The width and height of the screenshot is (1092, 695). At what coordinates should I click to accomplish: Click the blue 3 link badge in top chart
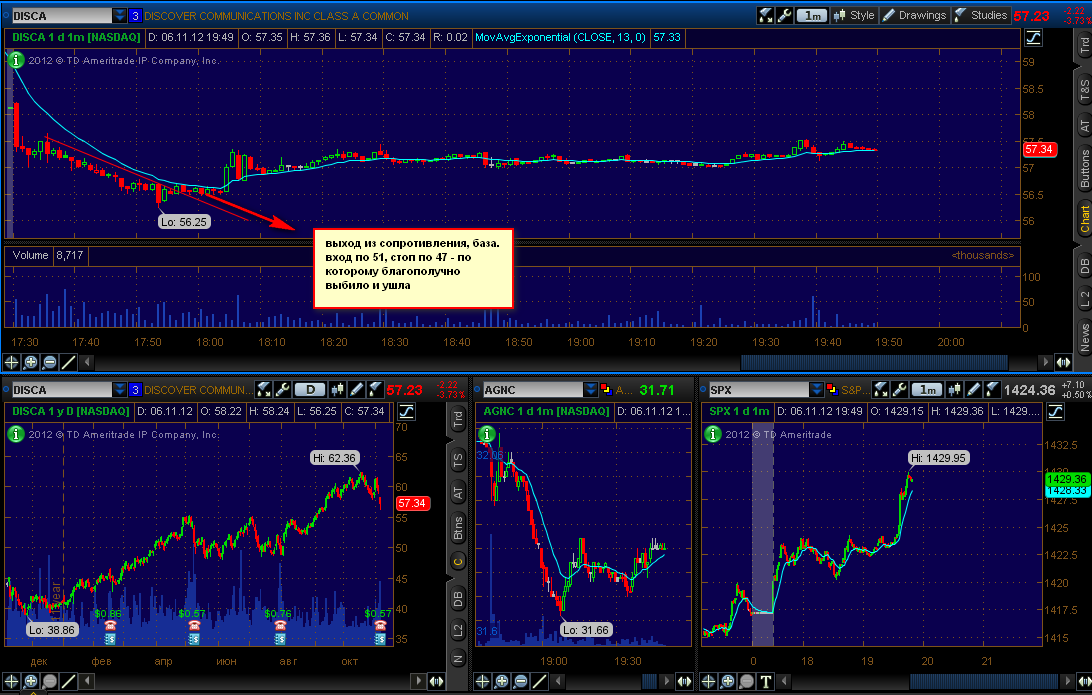point(135,15)
